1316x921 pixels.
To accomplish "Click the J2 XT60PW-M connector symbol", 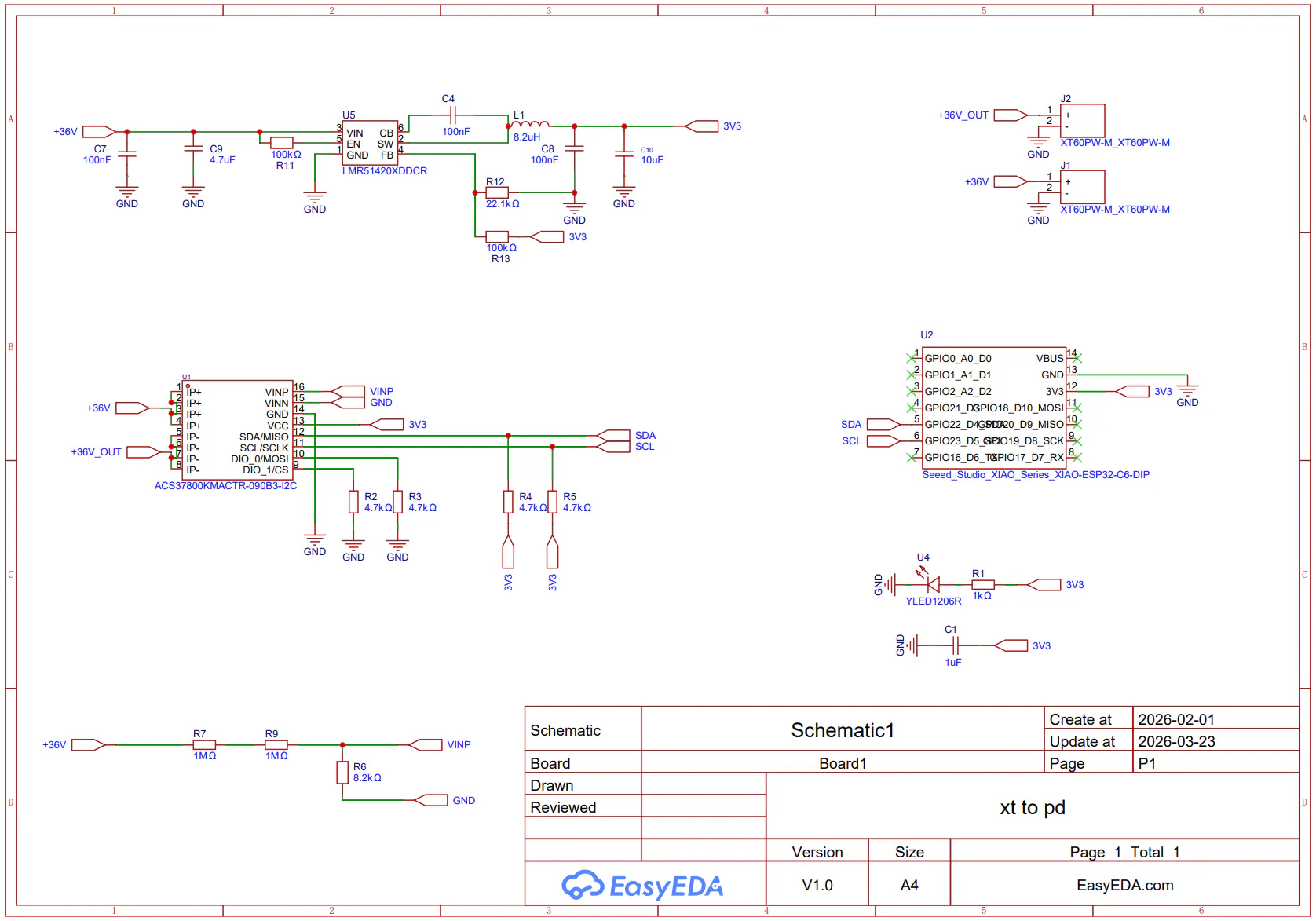I will (1082, 121).
